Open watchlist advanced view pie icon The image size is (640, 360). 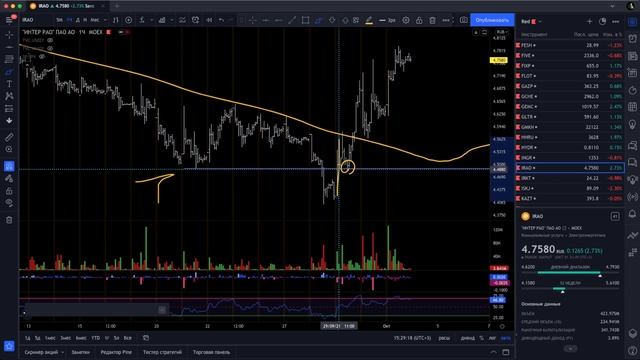pyautogui.click(x=602, y=21)
